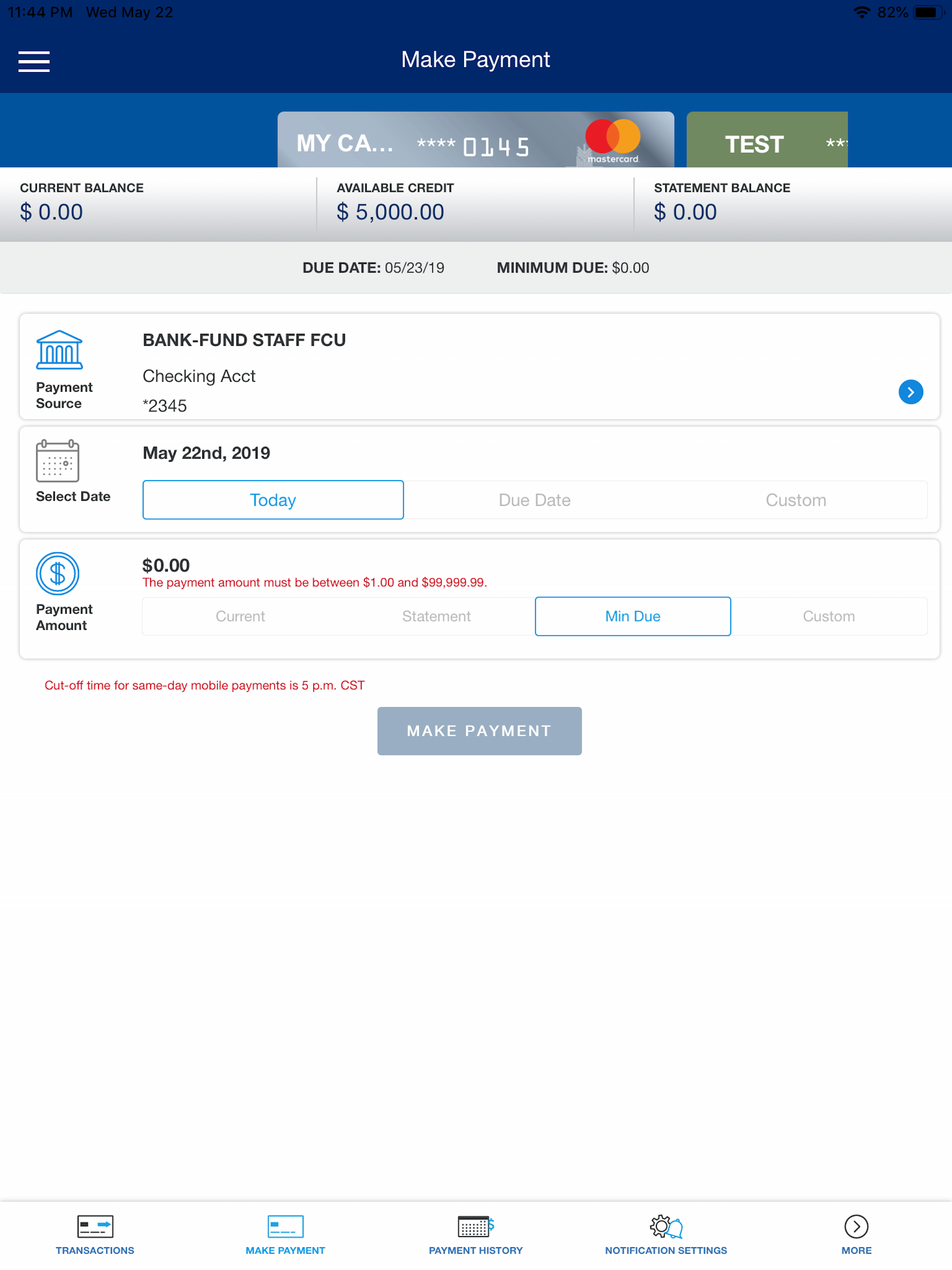Select the Current balance amount option
The height and width of the screenshot is (1270, 952).
click(x=240, y=616)
